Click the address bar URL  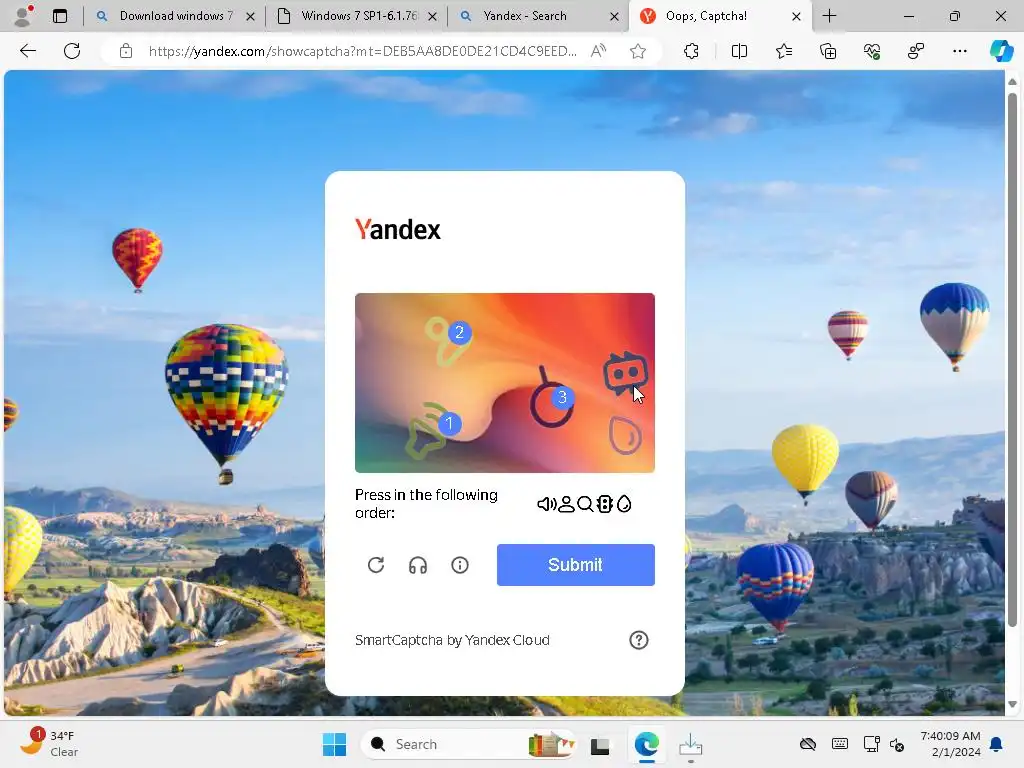point(362,51)
